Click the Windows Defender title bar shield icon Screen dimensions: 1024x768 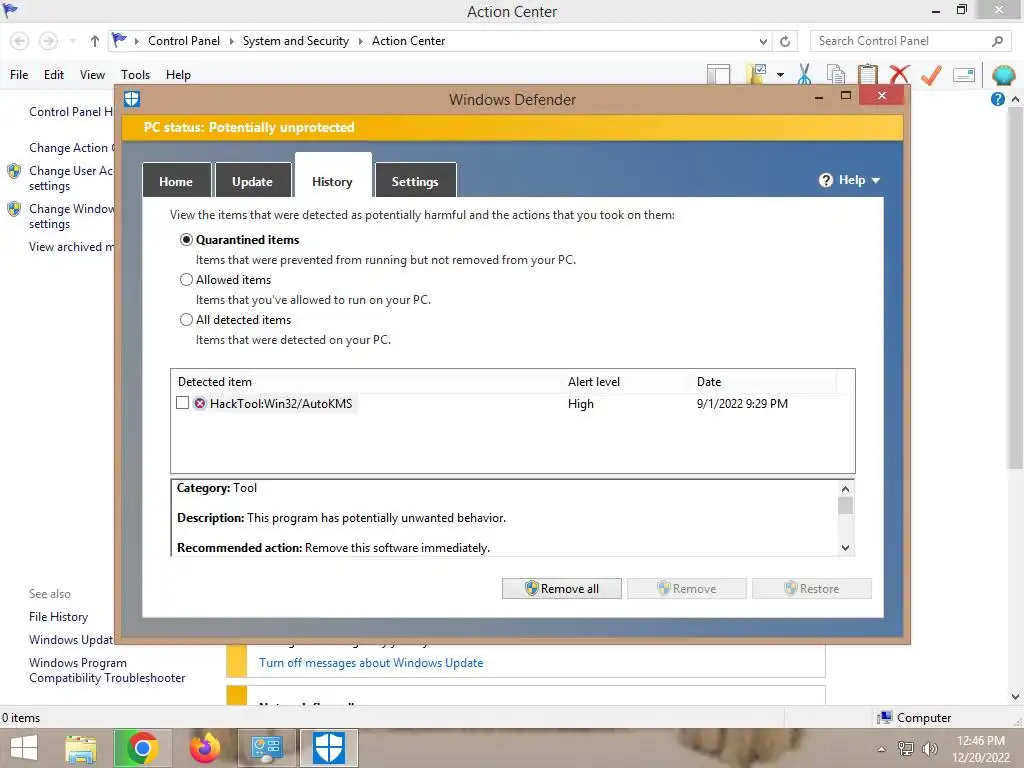click(132, 99)
